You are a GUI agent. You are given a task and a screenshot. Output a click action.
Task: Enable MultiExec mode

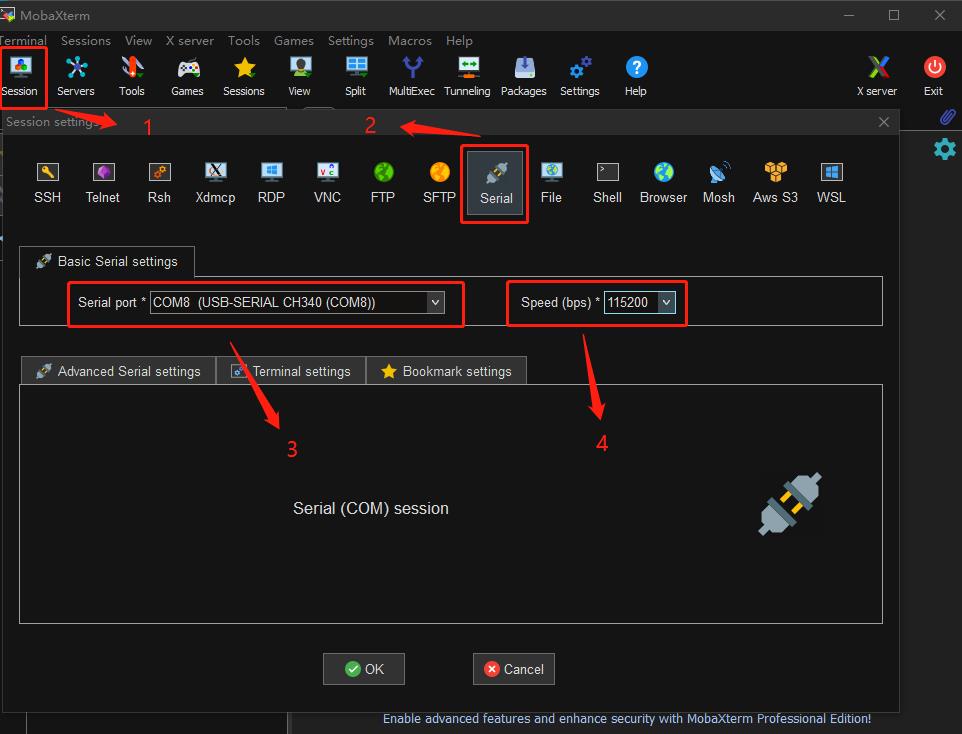[412, 77]
